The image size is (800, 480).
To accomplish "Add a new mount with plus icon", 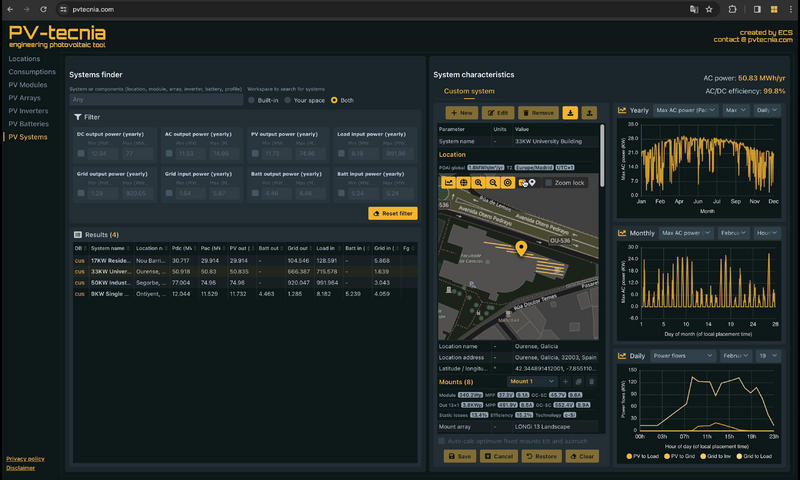I will coord(564,382).
